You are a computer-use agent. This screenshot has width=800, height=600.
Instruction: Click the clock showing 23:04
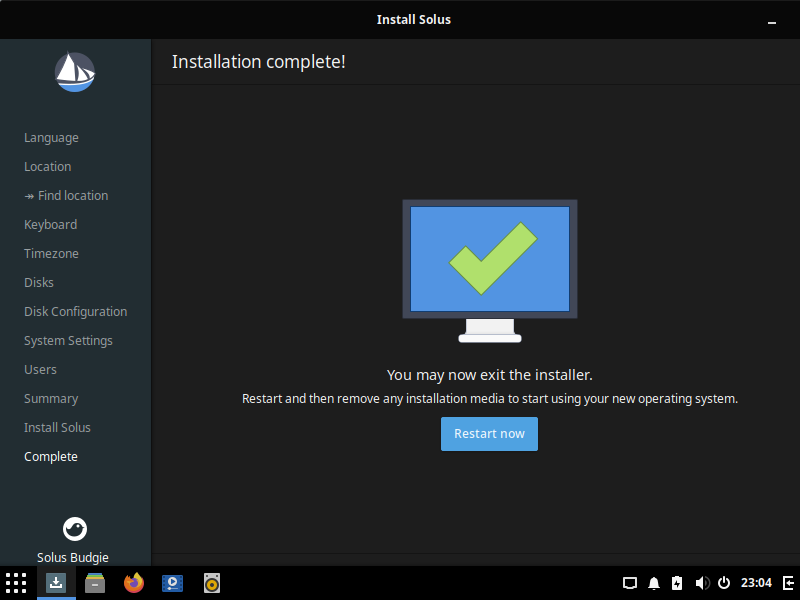(756, 583)
